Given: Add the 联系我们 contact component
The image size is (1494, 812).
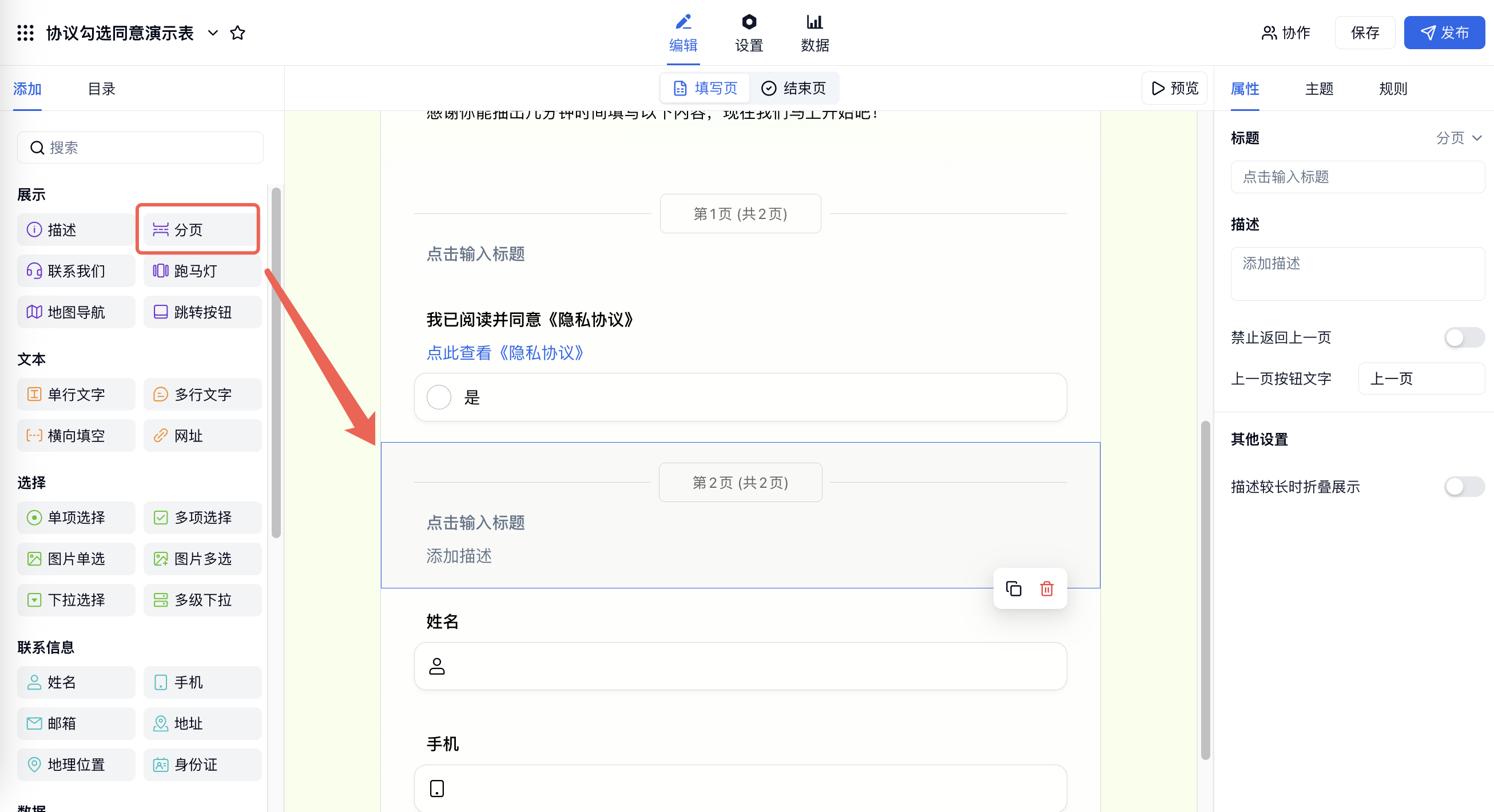Looking at the screenshot, I should click(x=76, y=271).
